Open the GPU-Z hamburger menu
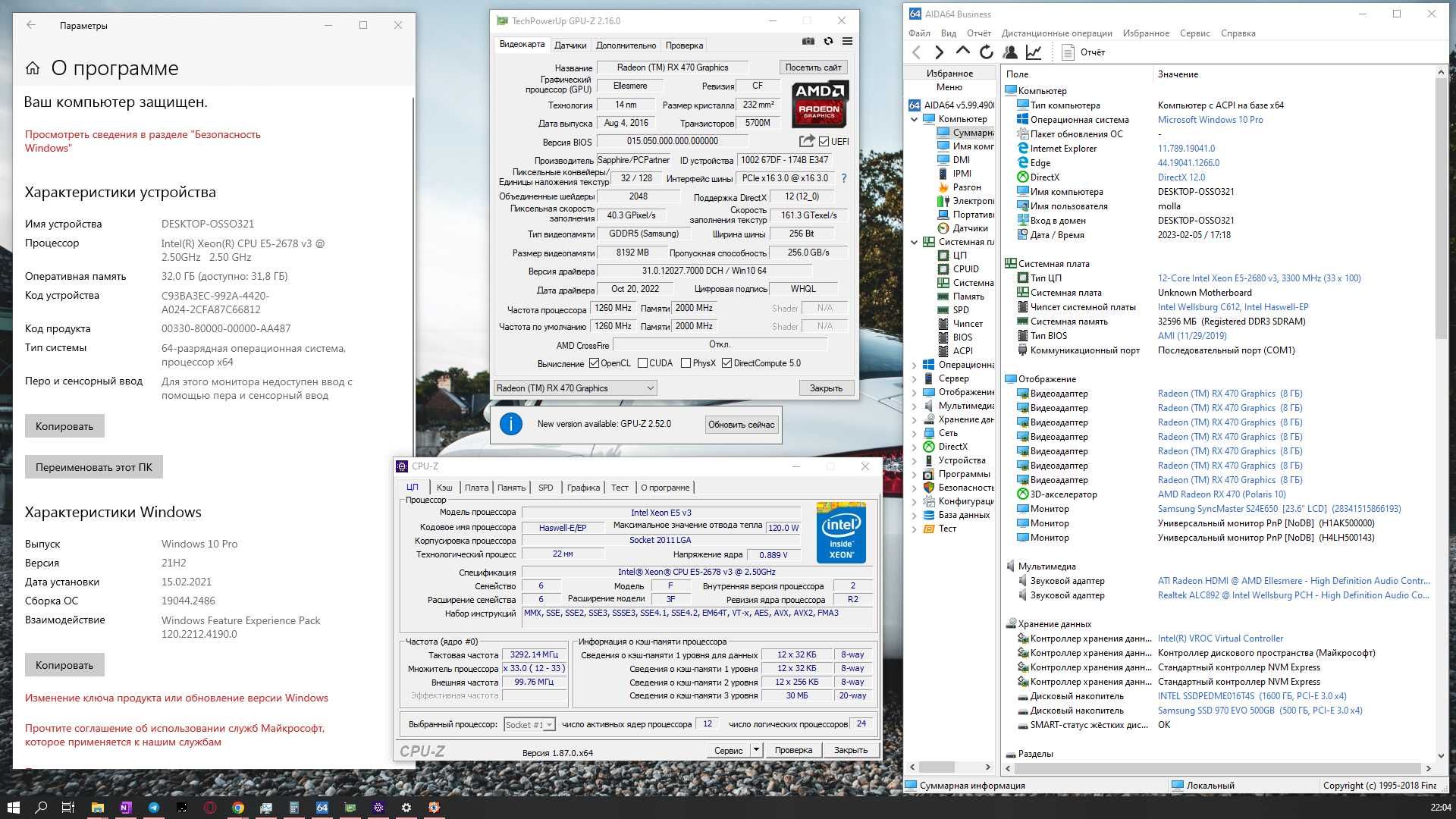The image size is (1456, 819). (847, 41)
